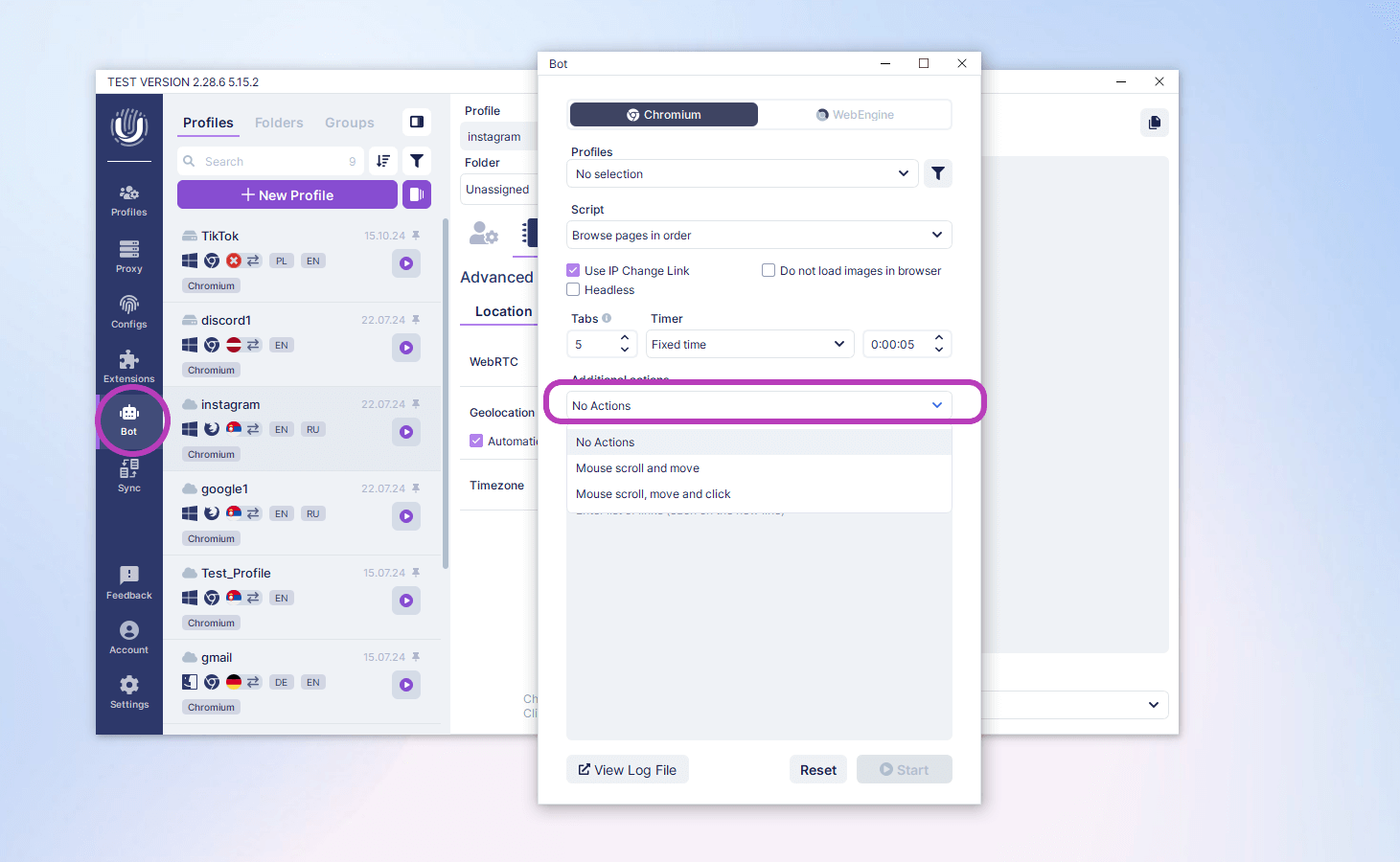This screenshot has width=1400, height=862.
Task: Click the Reset button
Action: click(817, 770)
